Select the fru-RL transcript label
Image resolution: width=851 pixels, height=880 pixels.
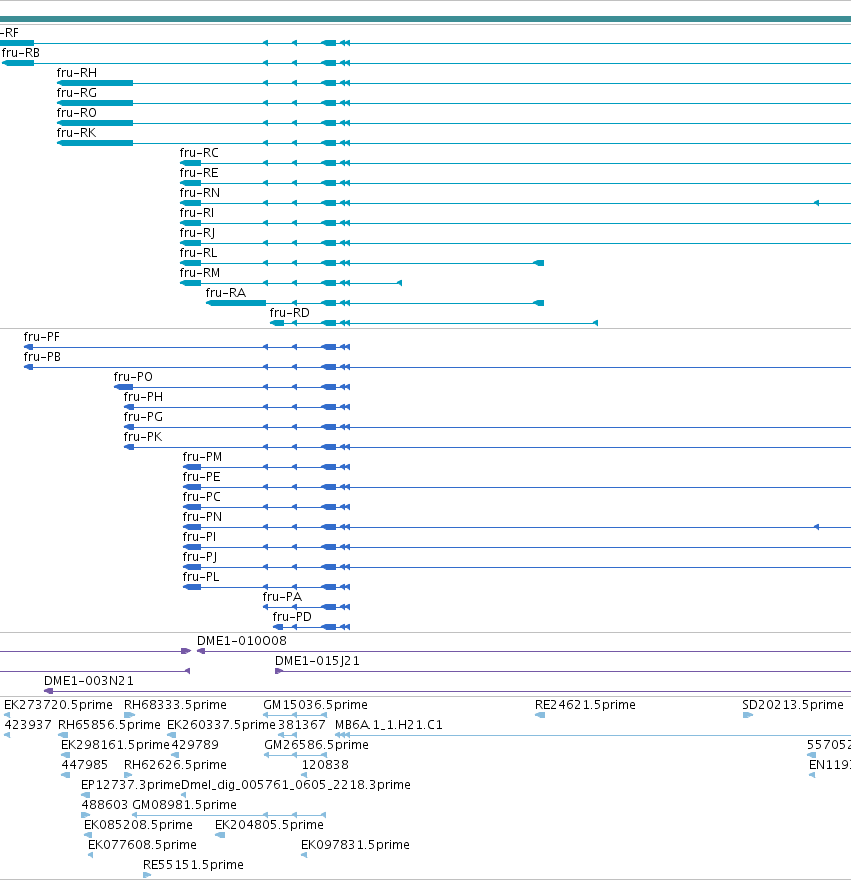point(199,253)
